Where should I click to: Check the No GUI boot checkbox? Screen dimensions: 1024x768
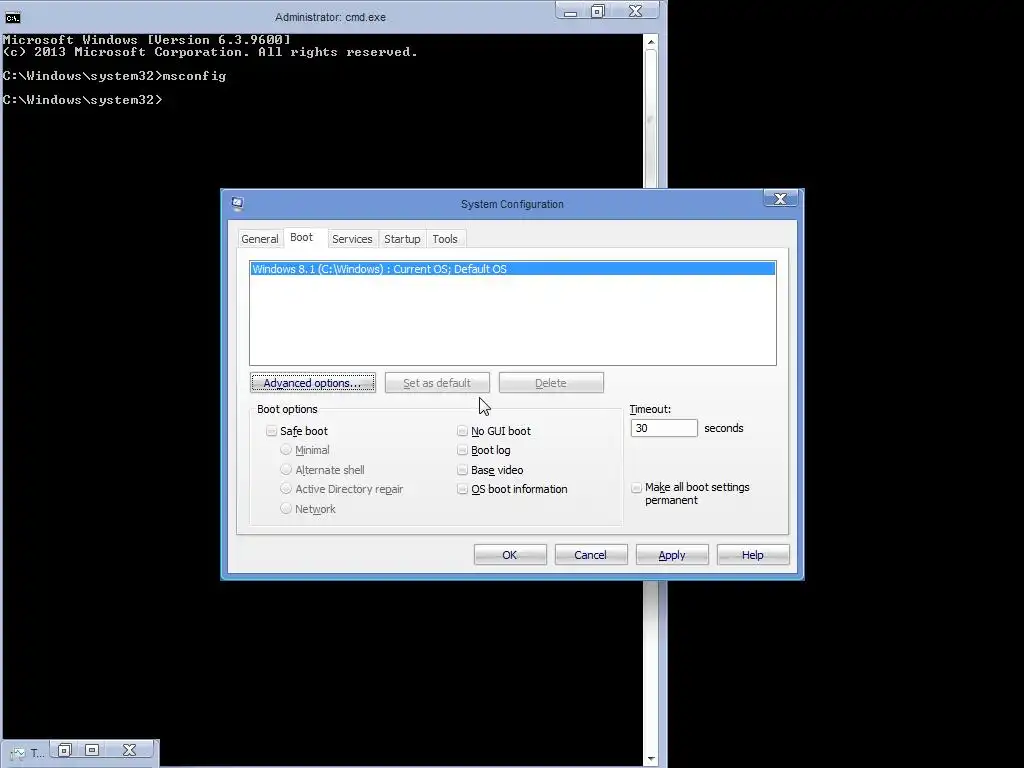[x=462, y=431]
